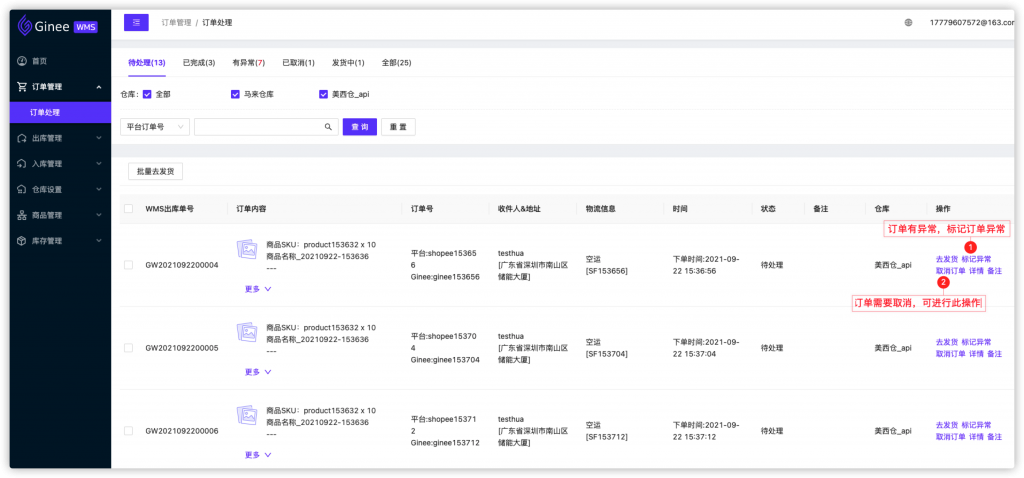Expand the 仓库设置 sidebar menu
Screen dimensions: 1024x478
(99, 189)
